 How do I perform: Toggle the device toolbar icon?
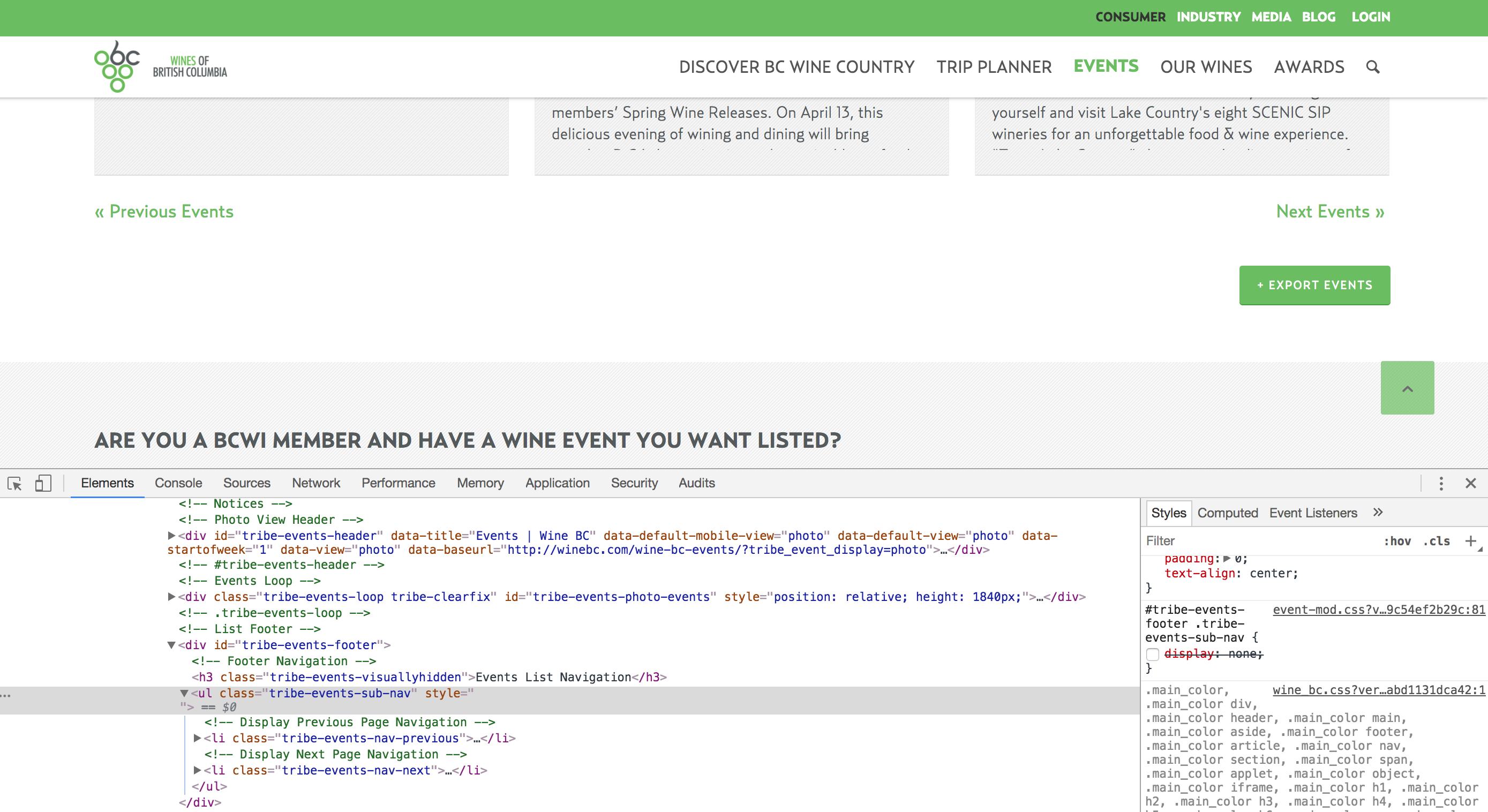pyautogui.click(x=43, y=483)
